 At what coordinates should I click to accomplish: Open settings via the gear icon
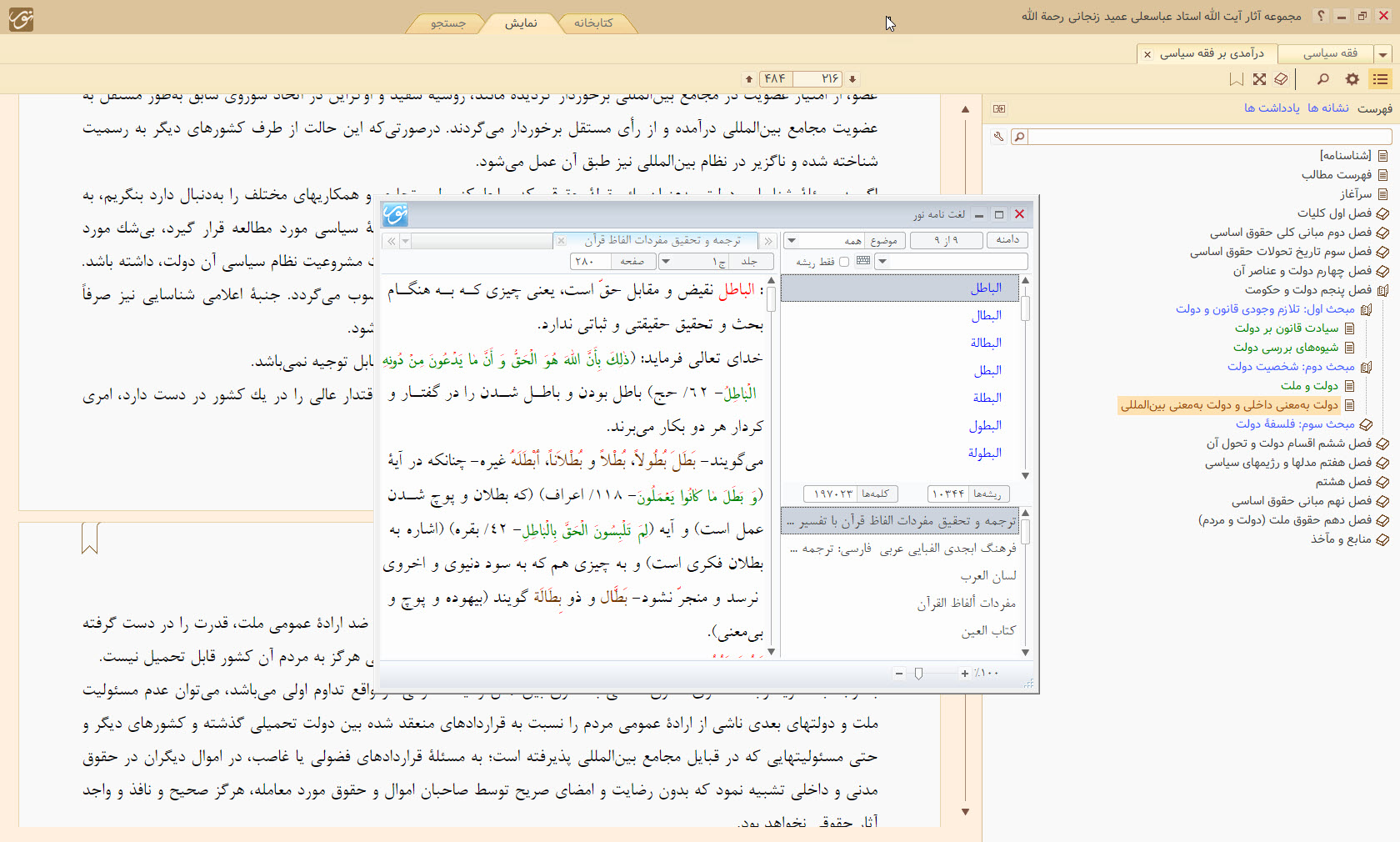(x=1352, y=79)
